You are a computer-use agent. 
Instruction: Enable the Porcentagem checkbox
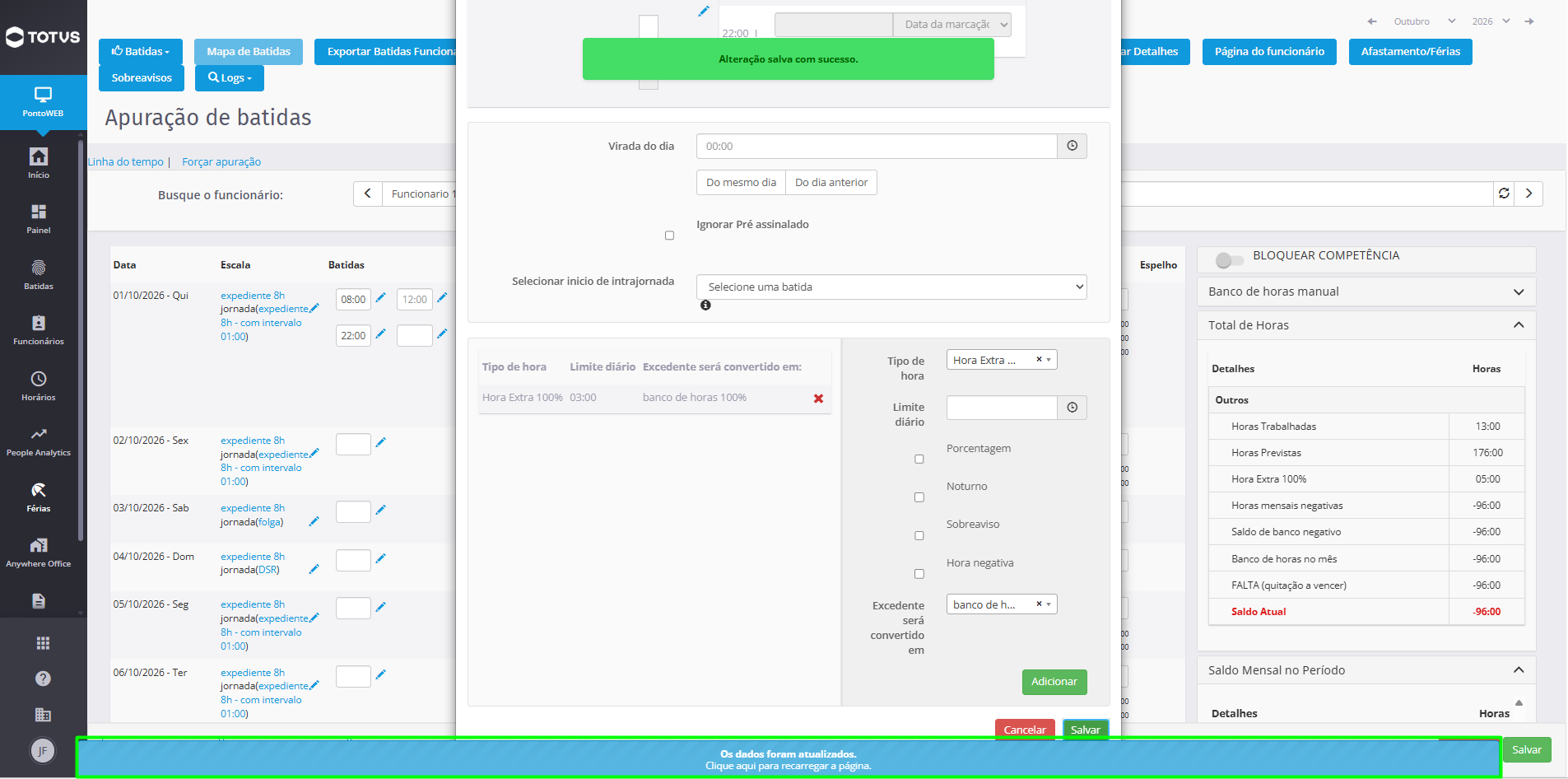point(919,459)
